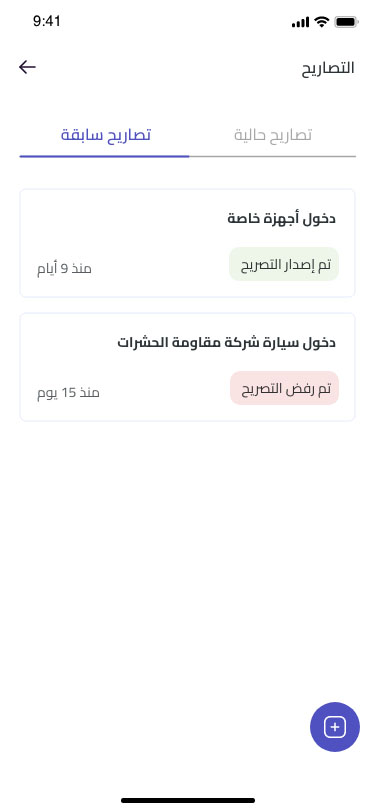Screen dimensions: 375x812
Task: Tap the back arrow icon
Action: [27, 67]
